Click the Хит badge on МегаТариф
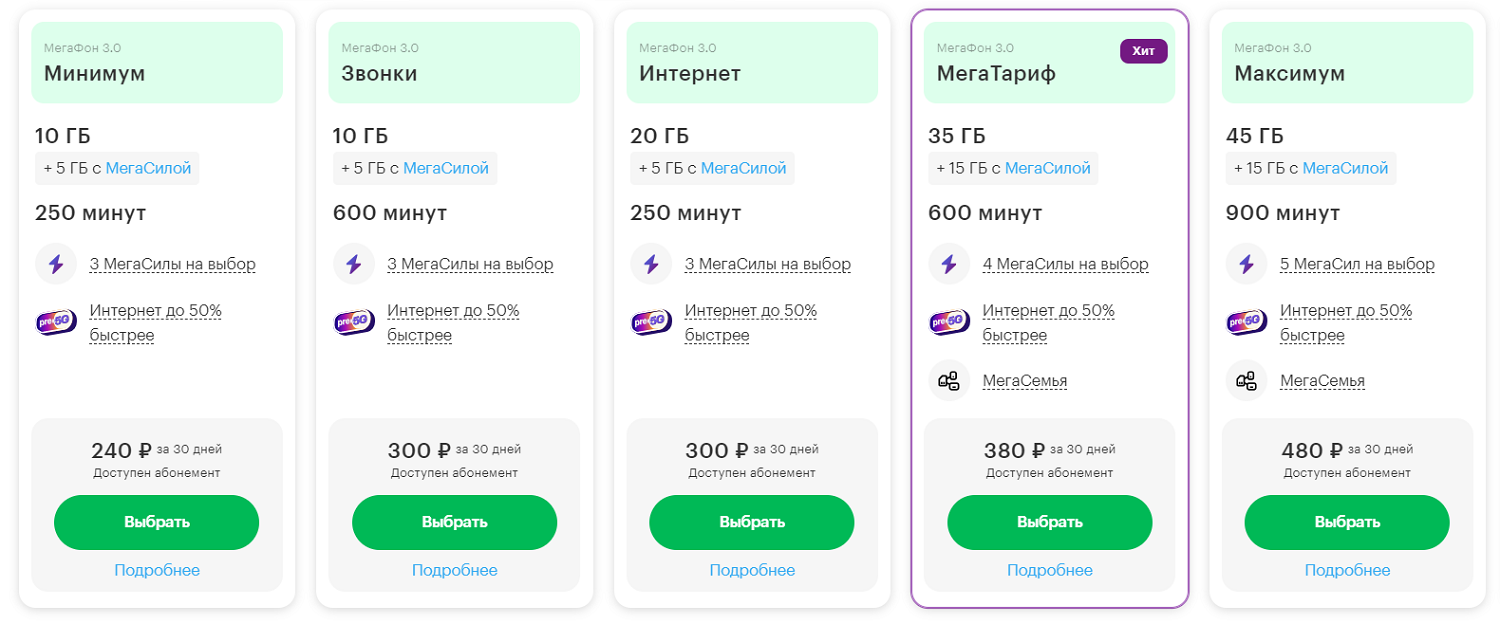The image size is (1500, 624). pyautogui.click(x=1143, y=51)
